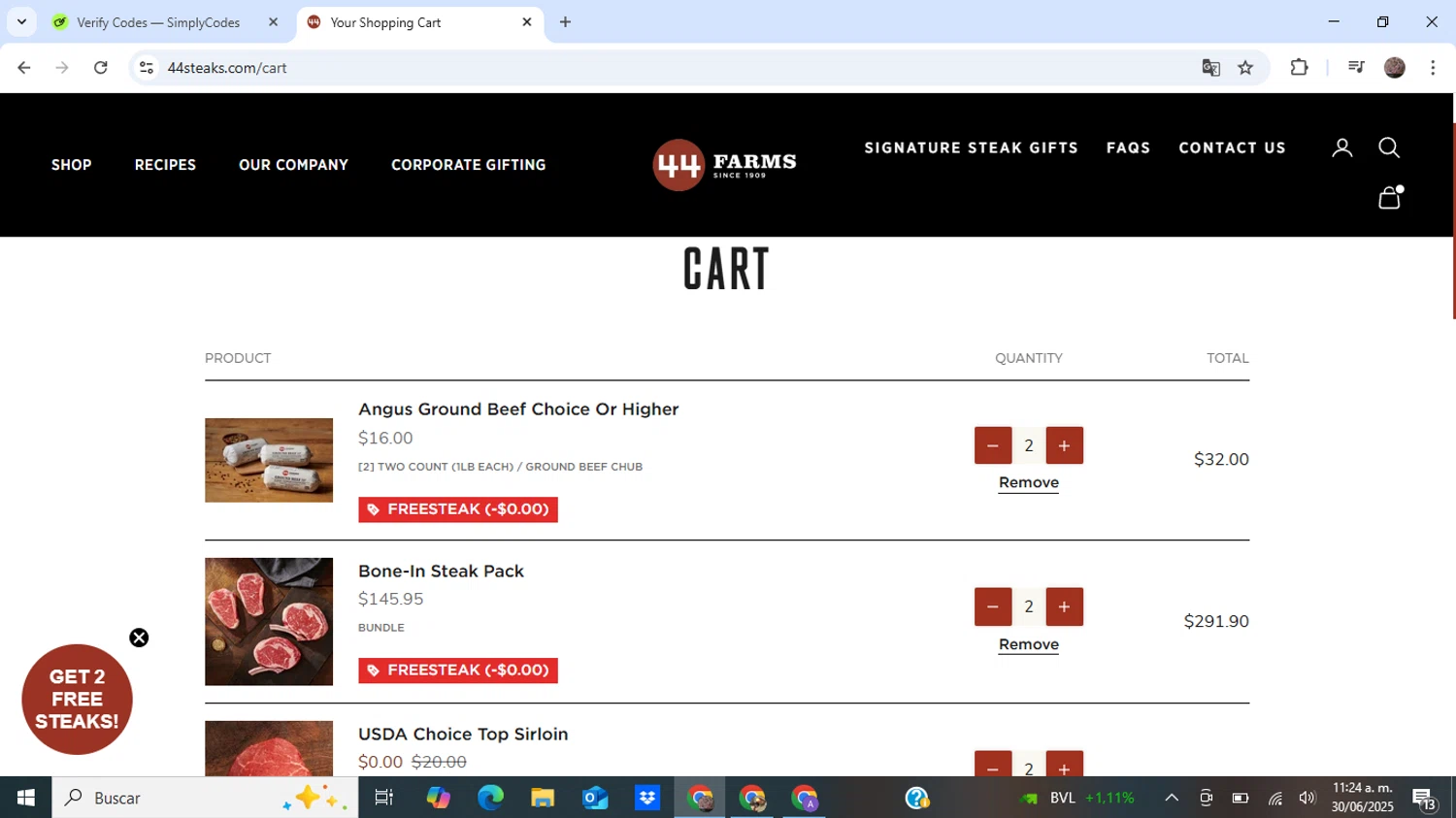
Task: Increase Angus Ground Beef quantity
Action: click(x=1064, y=445)
